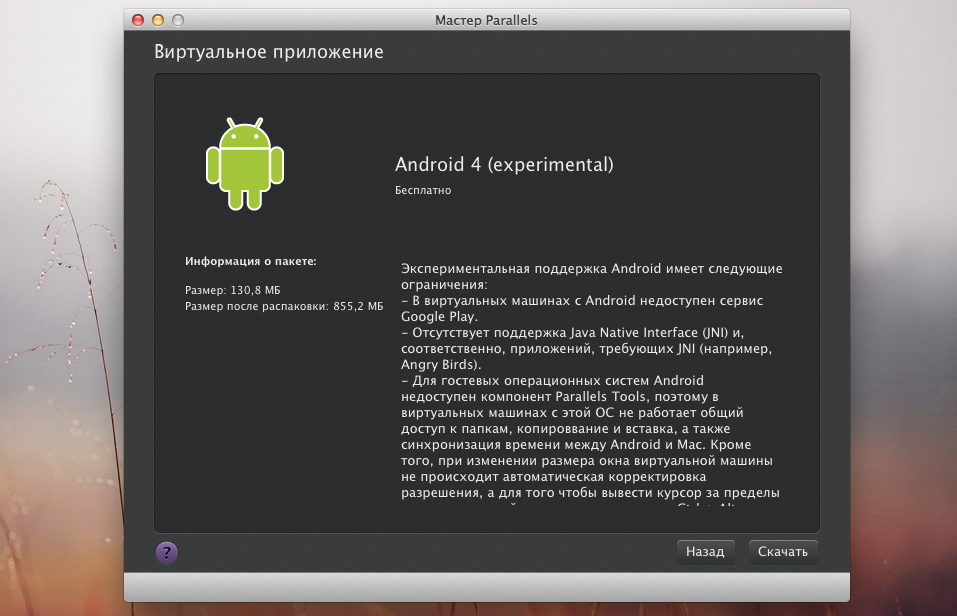Click the Виртуальное приложение heading
This screenshot has height=616, width=957.
click(269, 52)
